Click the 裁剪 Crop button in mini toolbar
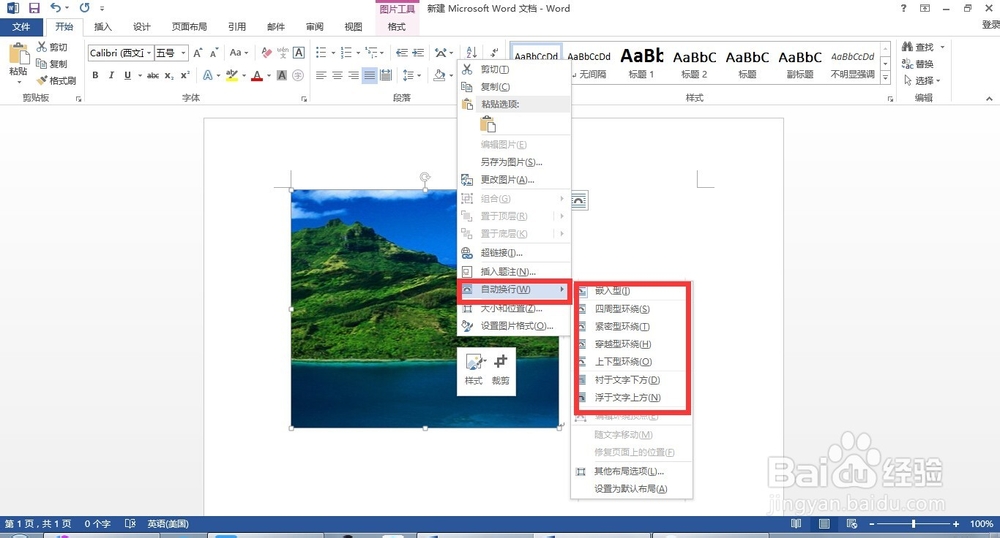Screen dimensions: 1000x538 [501, 370]
